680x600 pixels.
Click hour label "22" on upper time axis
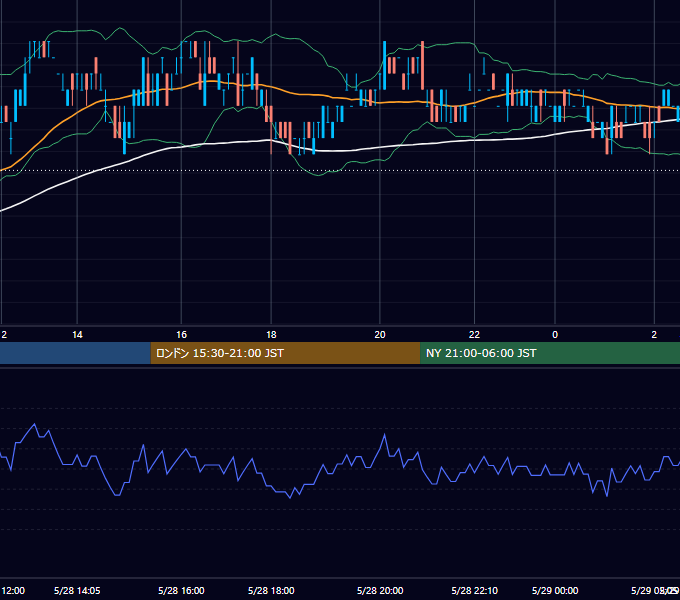pos(474,335)
